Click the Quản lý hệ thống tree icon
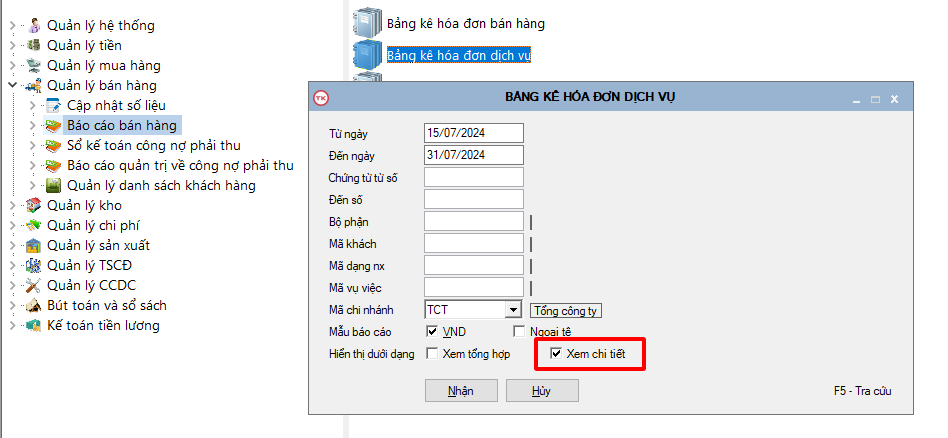 (34, 25)
